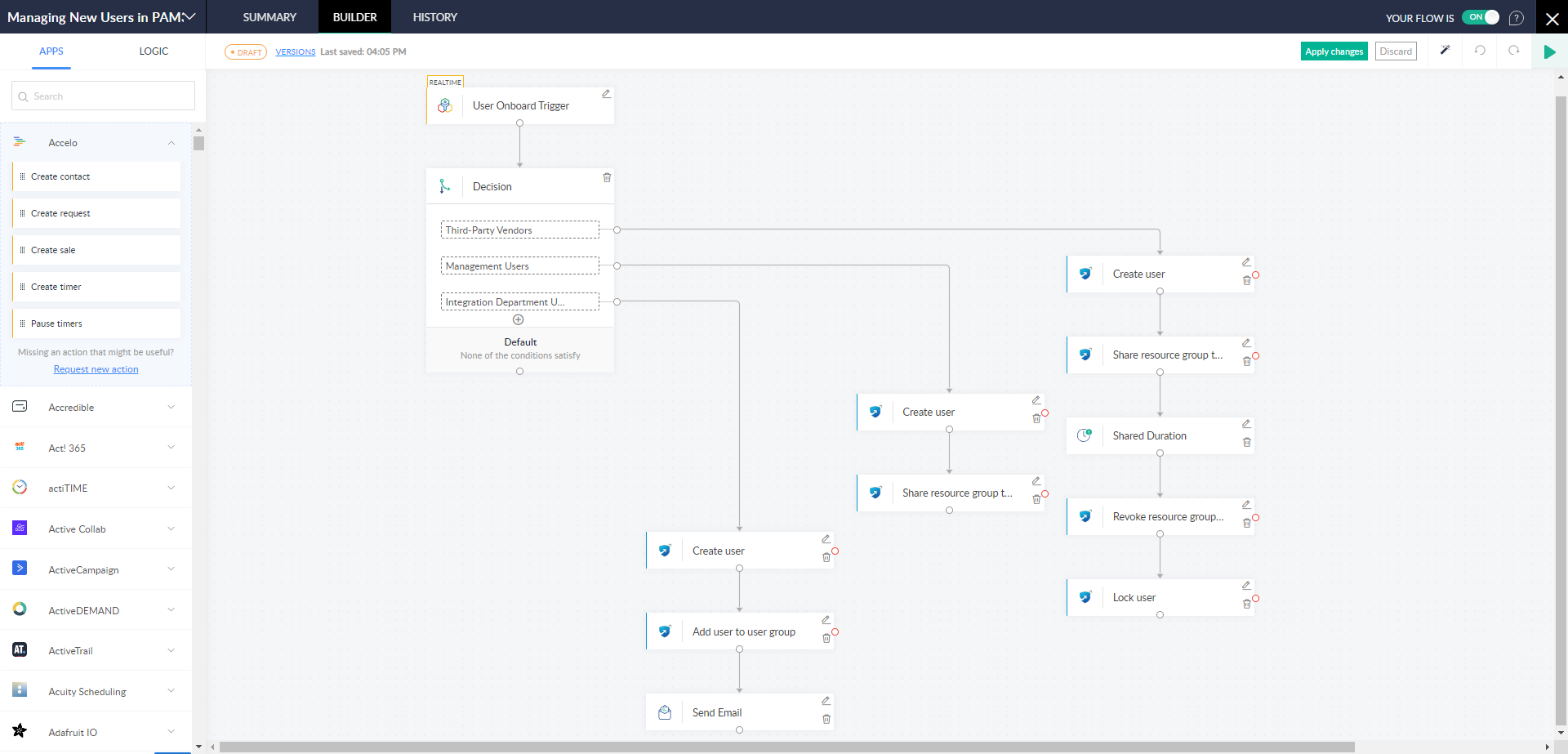Delete the Decision node with its trash icon
This screenshot has height=754, width=1568.
pyautogui.click(x=607, y=177)
